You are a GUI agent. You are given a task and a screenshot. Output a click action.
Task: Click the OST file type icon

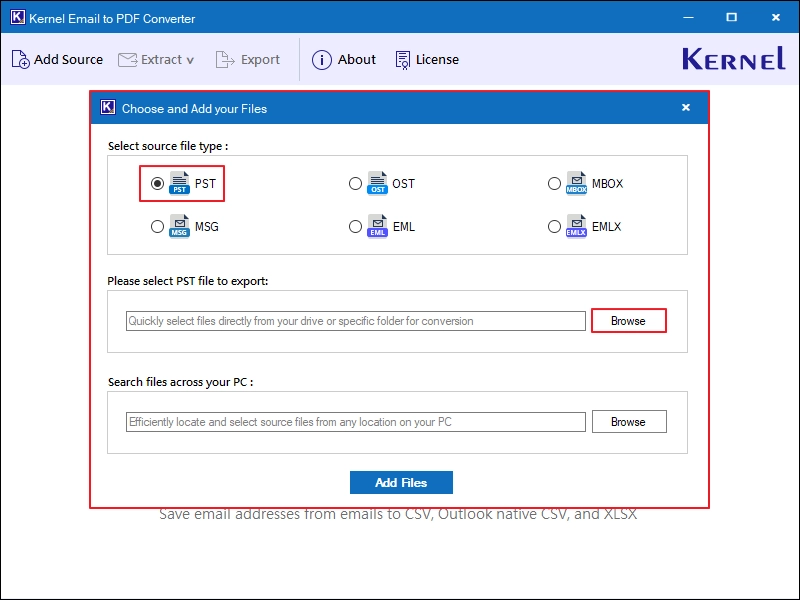point(377,183)
